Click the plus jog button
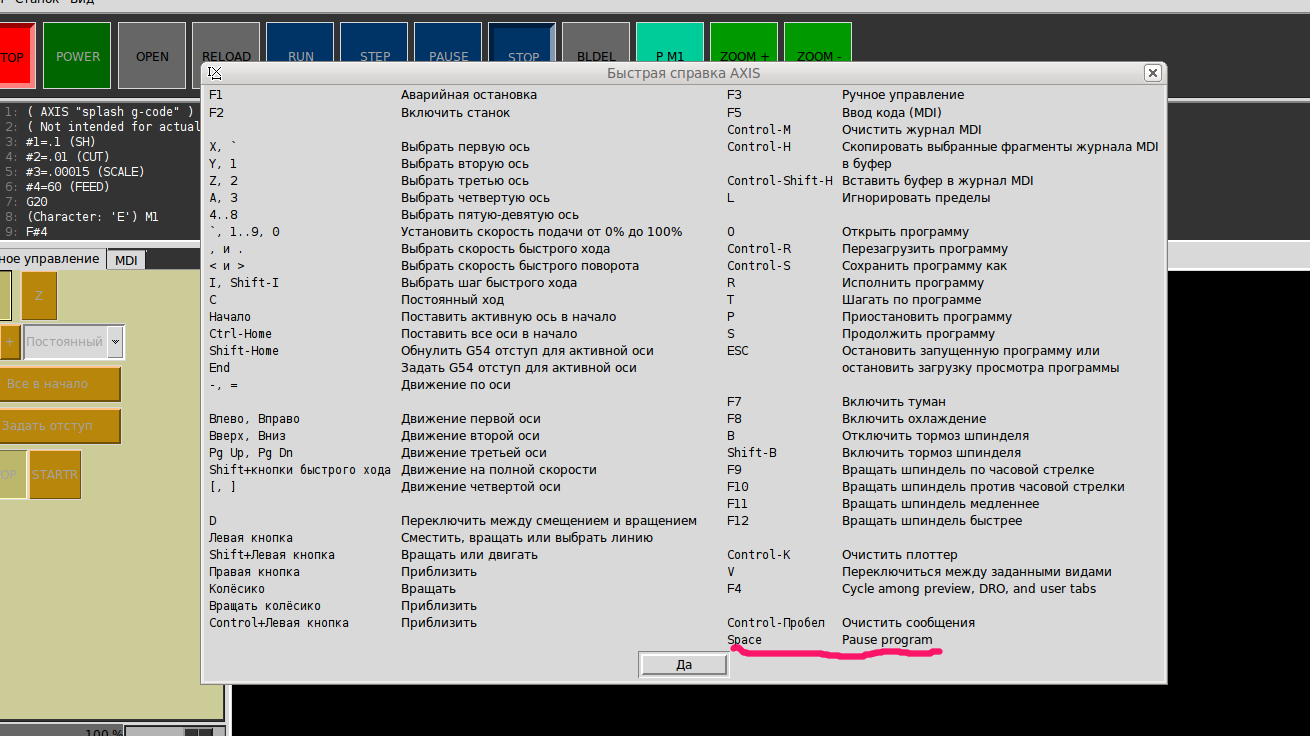 [x=10, y=341]
